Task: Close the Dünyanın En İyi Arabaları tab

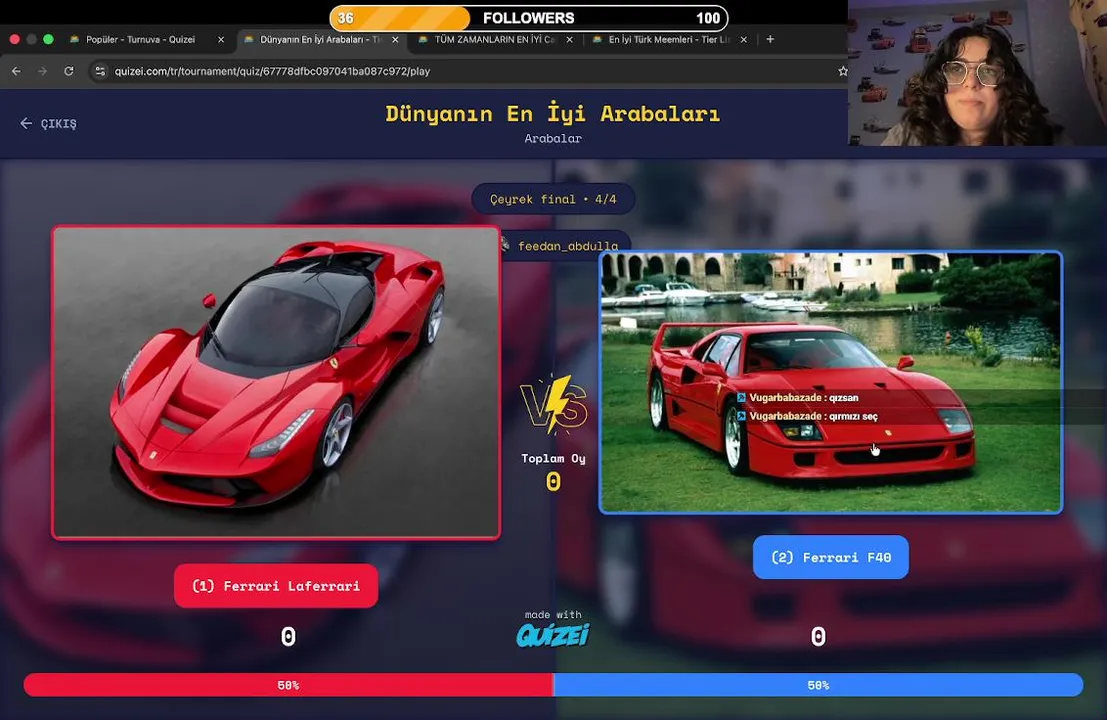Action: click(x=395, y=40)
